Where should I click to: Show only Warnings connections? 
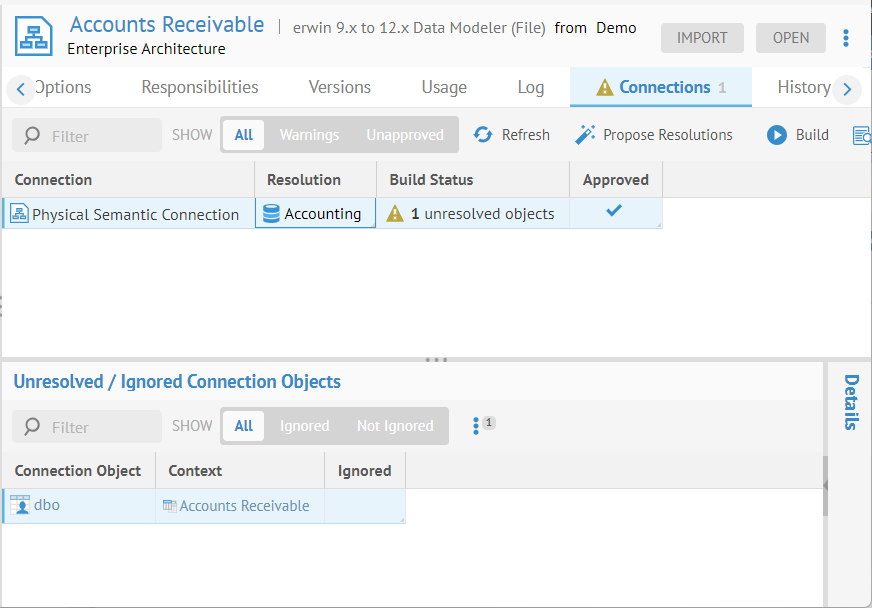point(309,135)
